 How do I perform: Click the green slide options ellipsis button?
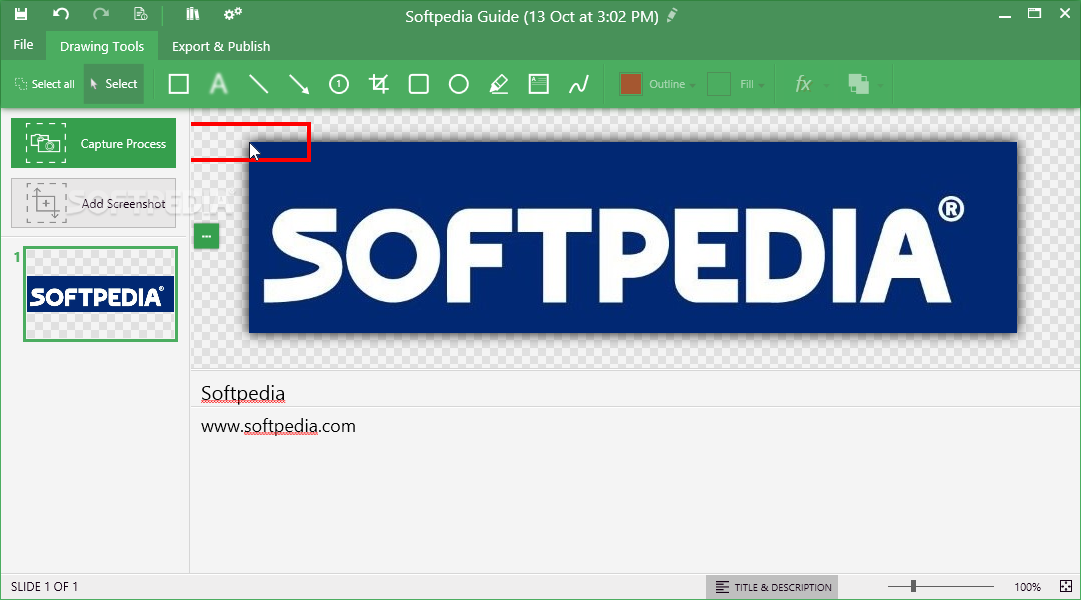(x=206, y=236)
